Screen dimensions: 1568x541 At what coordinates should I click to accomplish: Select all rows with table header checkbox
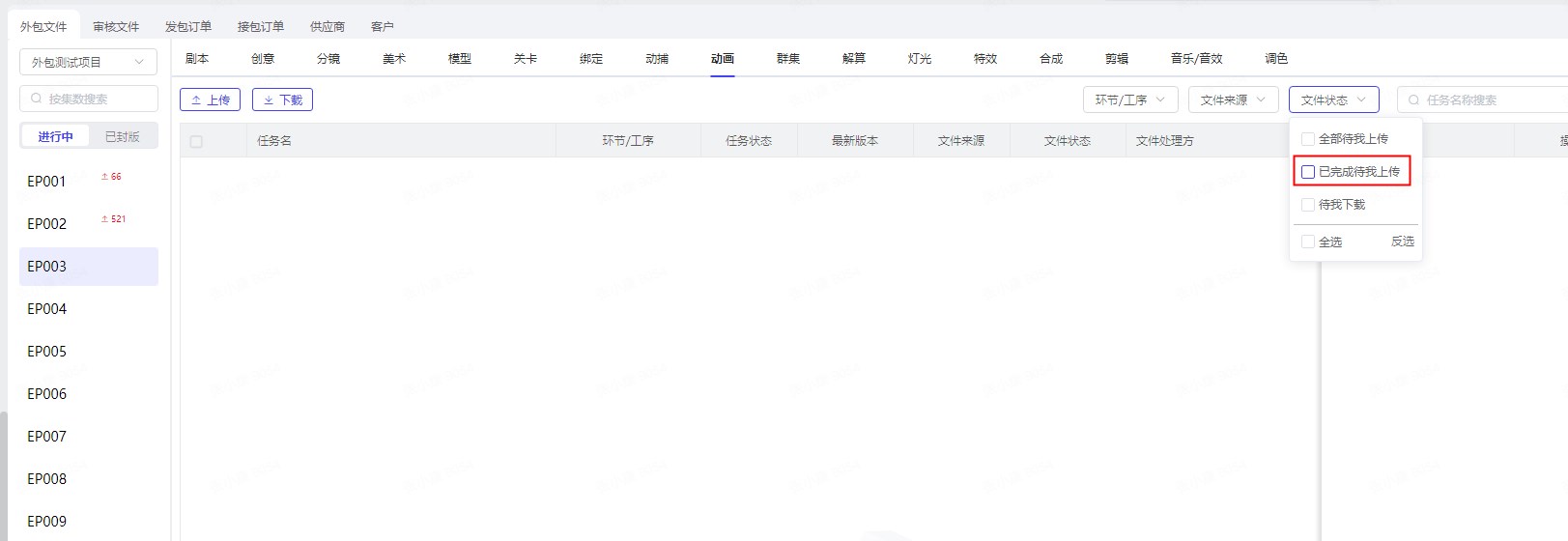[x=196, y=141]
